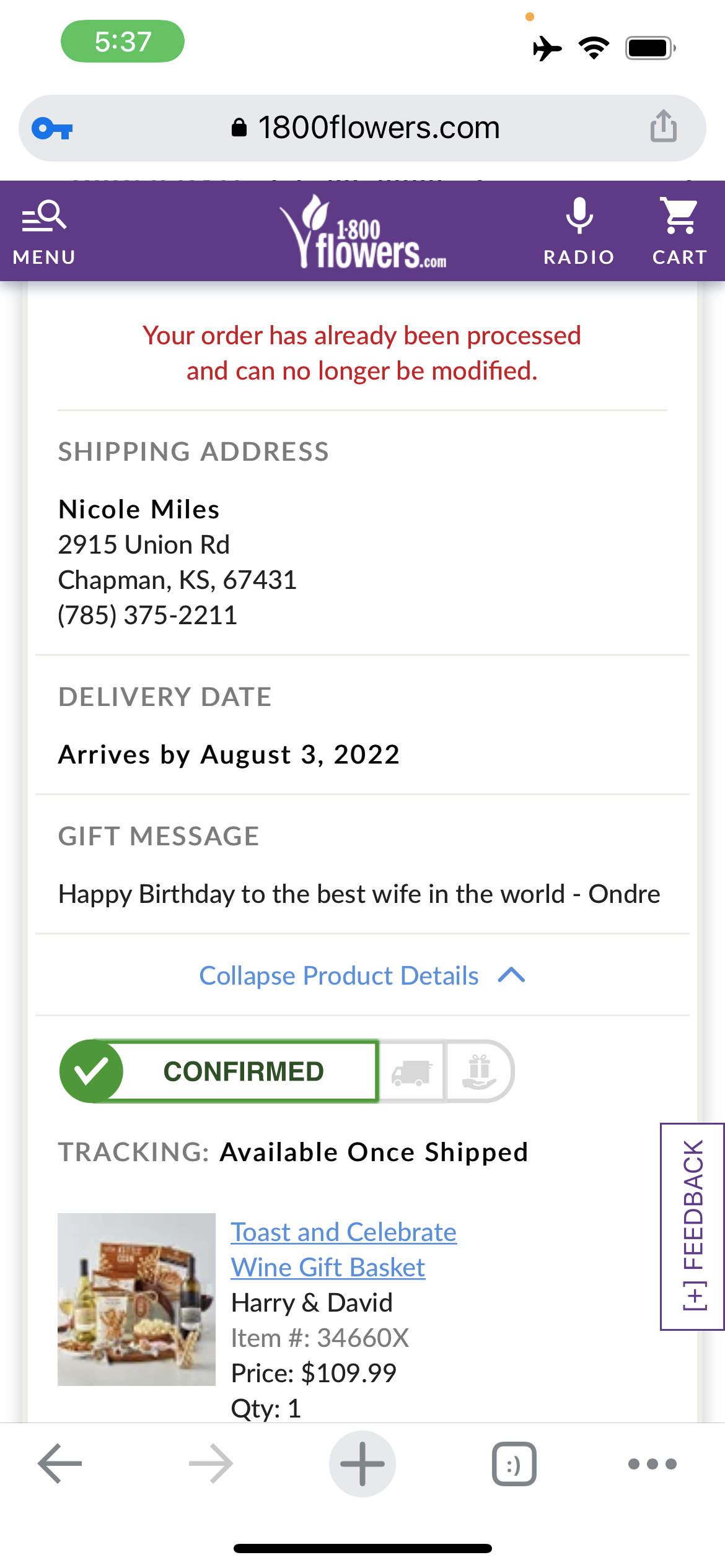Open browser three-dot more menu
The width and height of the screenshot is (725, 1568).
point(652,1463)
